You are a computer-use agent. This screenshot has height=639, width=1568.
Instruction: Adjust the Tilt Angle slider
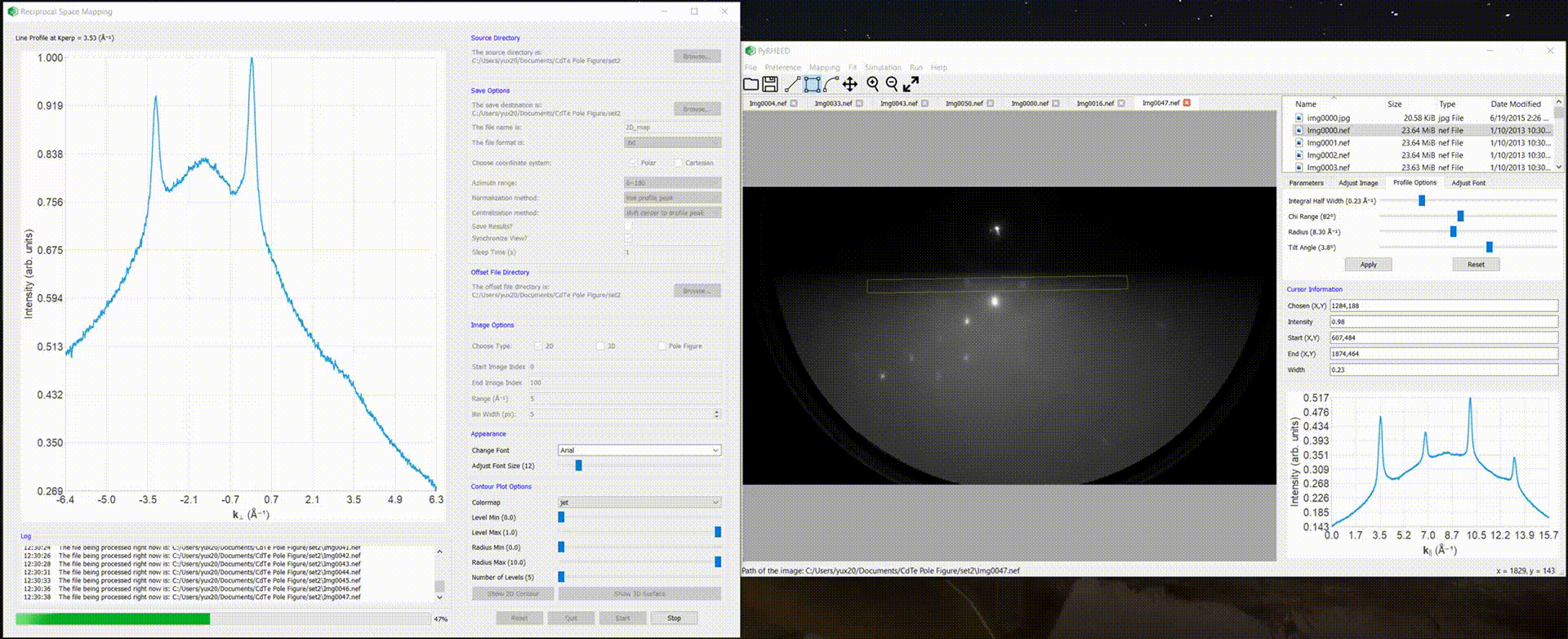[x=1468, y=247]
